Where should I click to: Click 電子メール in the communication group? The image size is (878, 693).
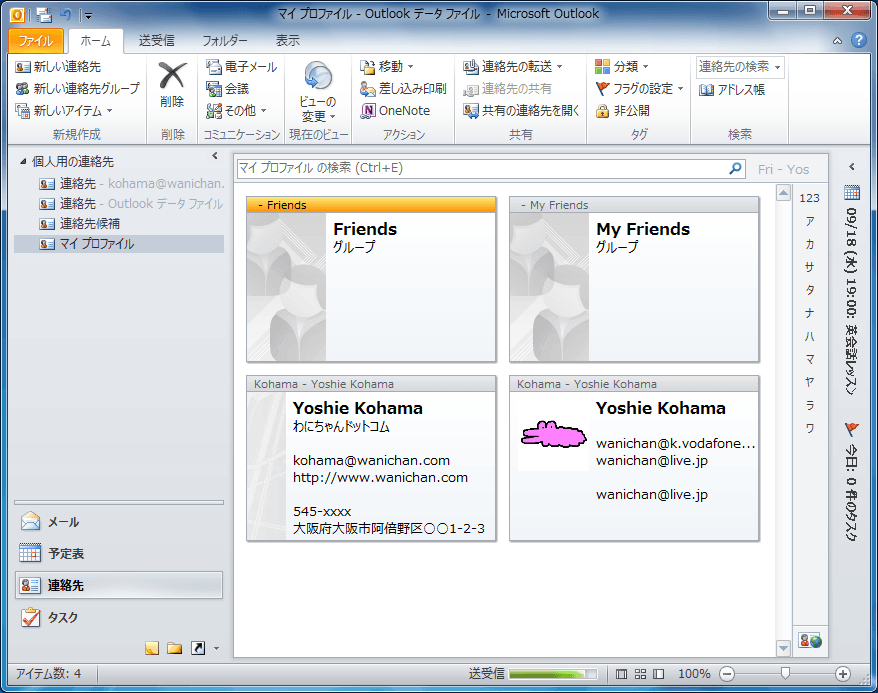pos(241,67)
